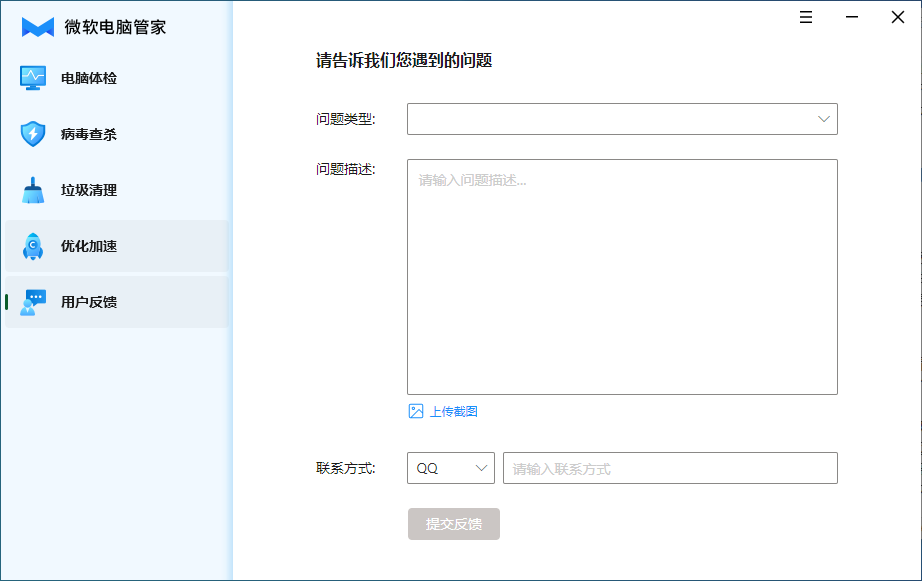This screenshot has width=922, height=581.
Task: Close the 微软电脑管家 window
Action: tap(898, 17)
